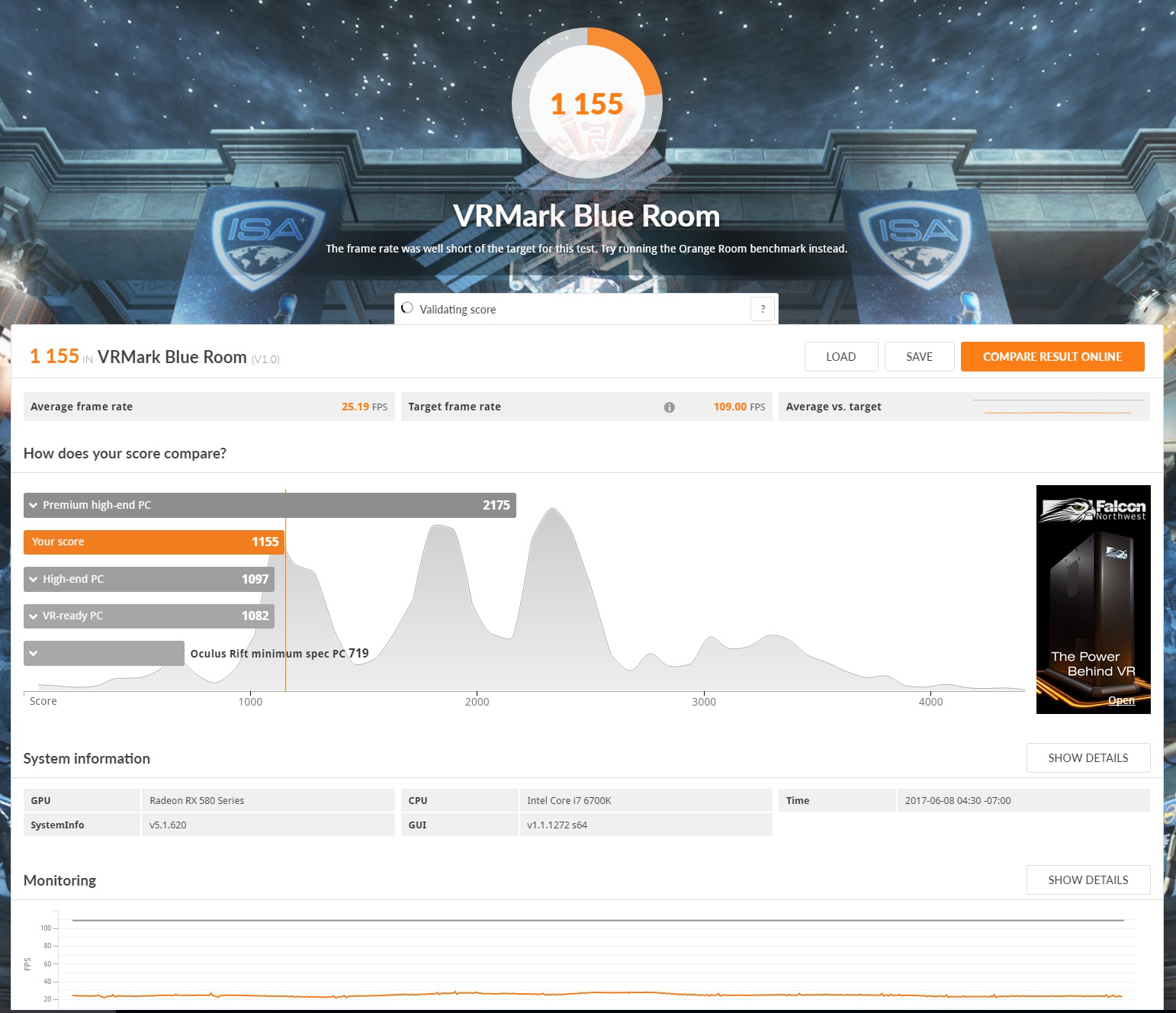Click the VRMark Blue Room title heading
The width and height of the screenshot is (1176, 1013).
[586, 216]
